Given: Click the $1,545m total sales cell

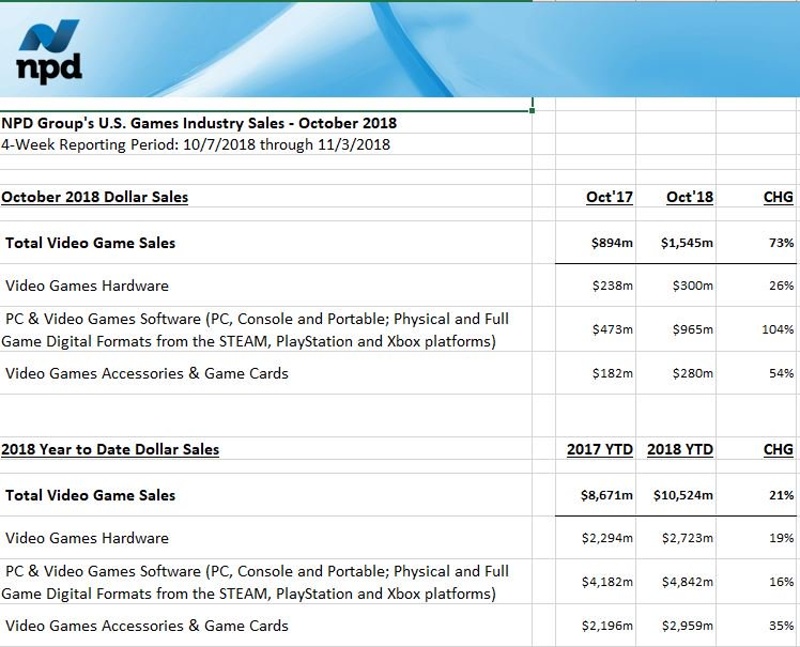Looking at the screenshot, I should click(687, 243).
